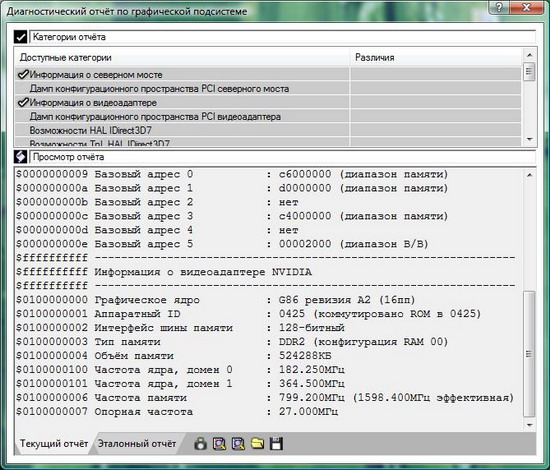The image size is (550, 470).
Task: Click the help question mark button
Action: pos(499,8)
